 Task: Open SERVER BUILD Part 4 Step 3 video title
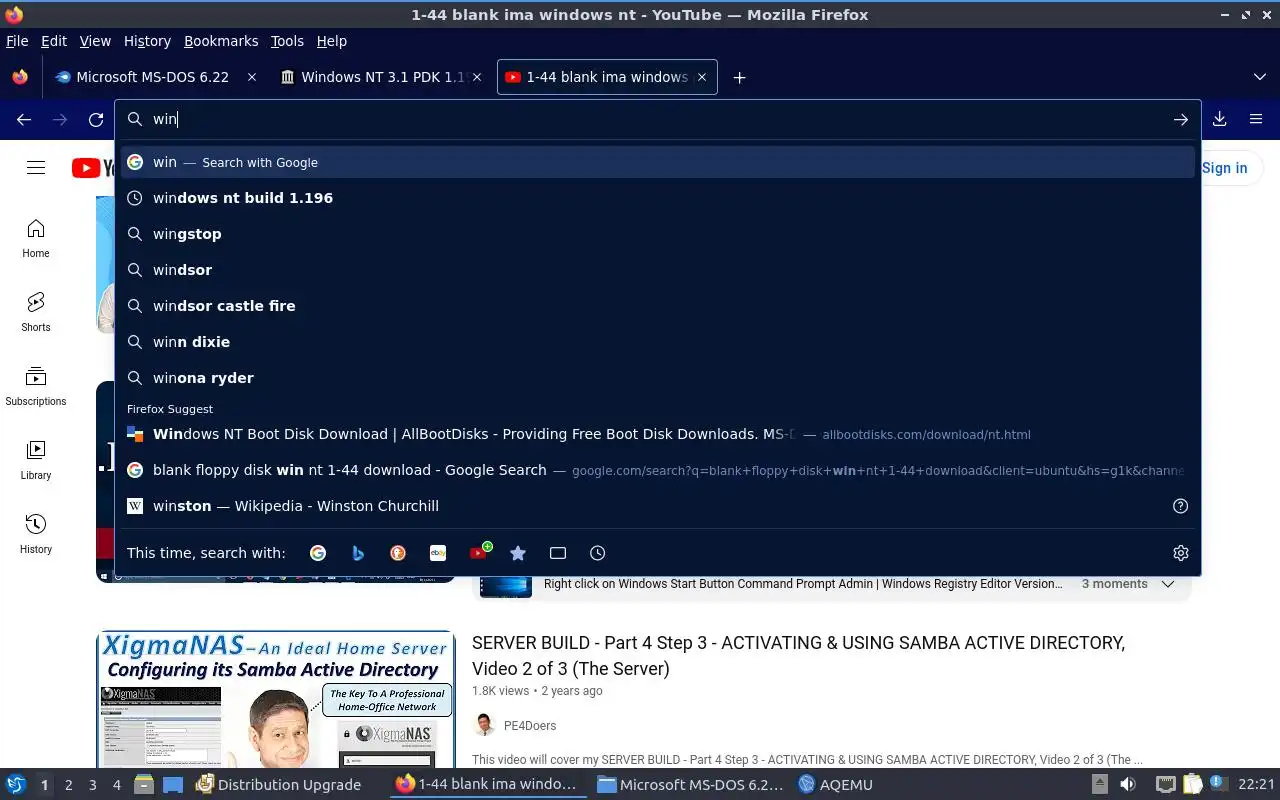(798, 655)
